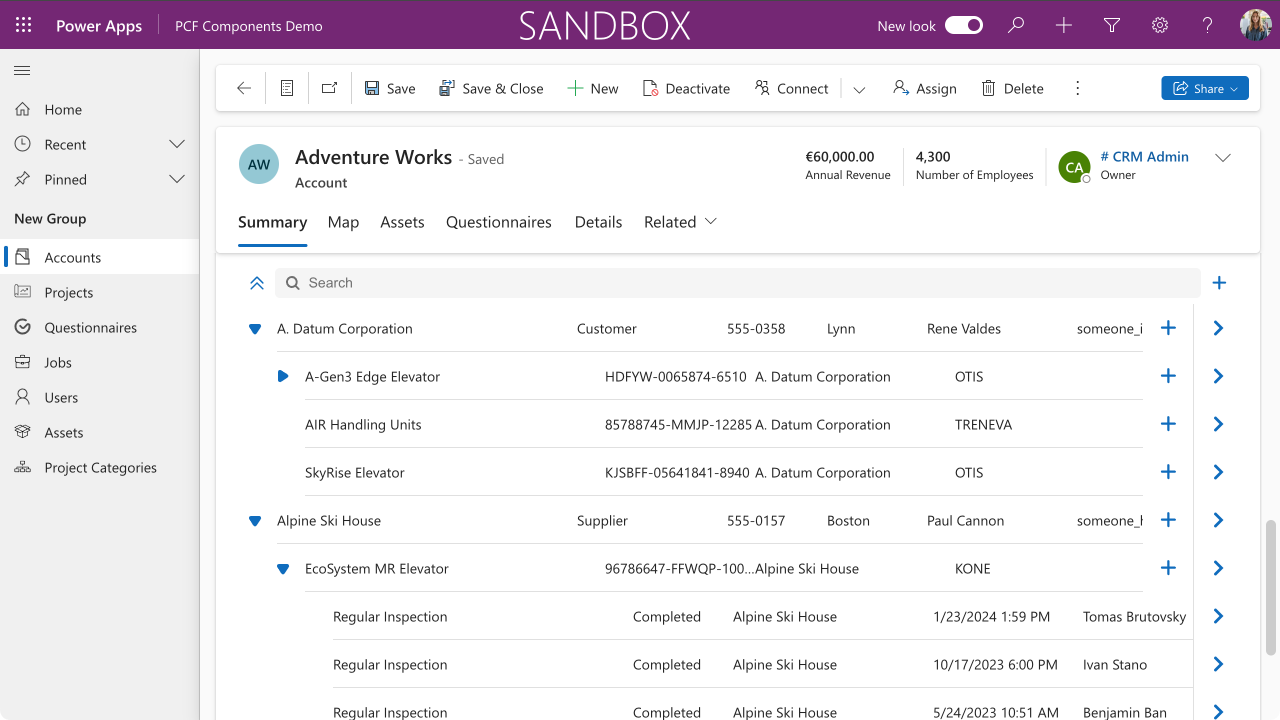
Task: Open the user profile avatar
Action: [1256, 26]
